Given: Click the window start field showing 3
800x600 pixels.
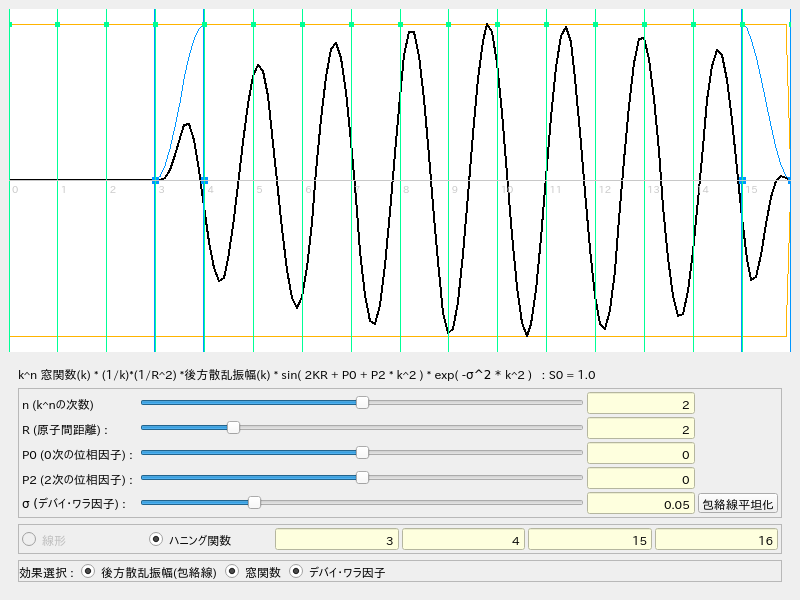Looking at the screenshot, I should (x=337, y=540).
